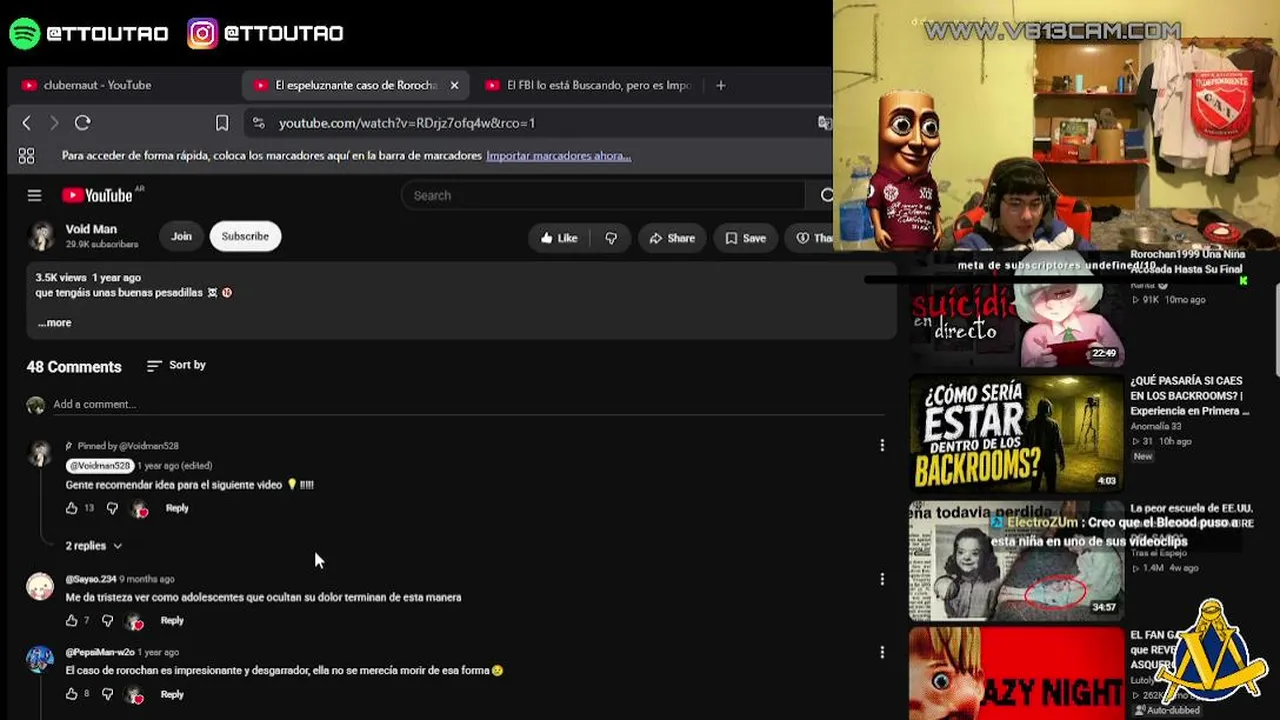
Task: Open the three-dot menu on @Sayao.234's comment
Action: (882, 579)
